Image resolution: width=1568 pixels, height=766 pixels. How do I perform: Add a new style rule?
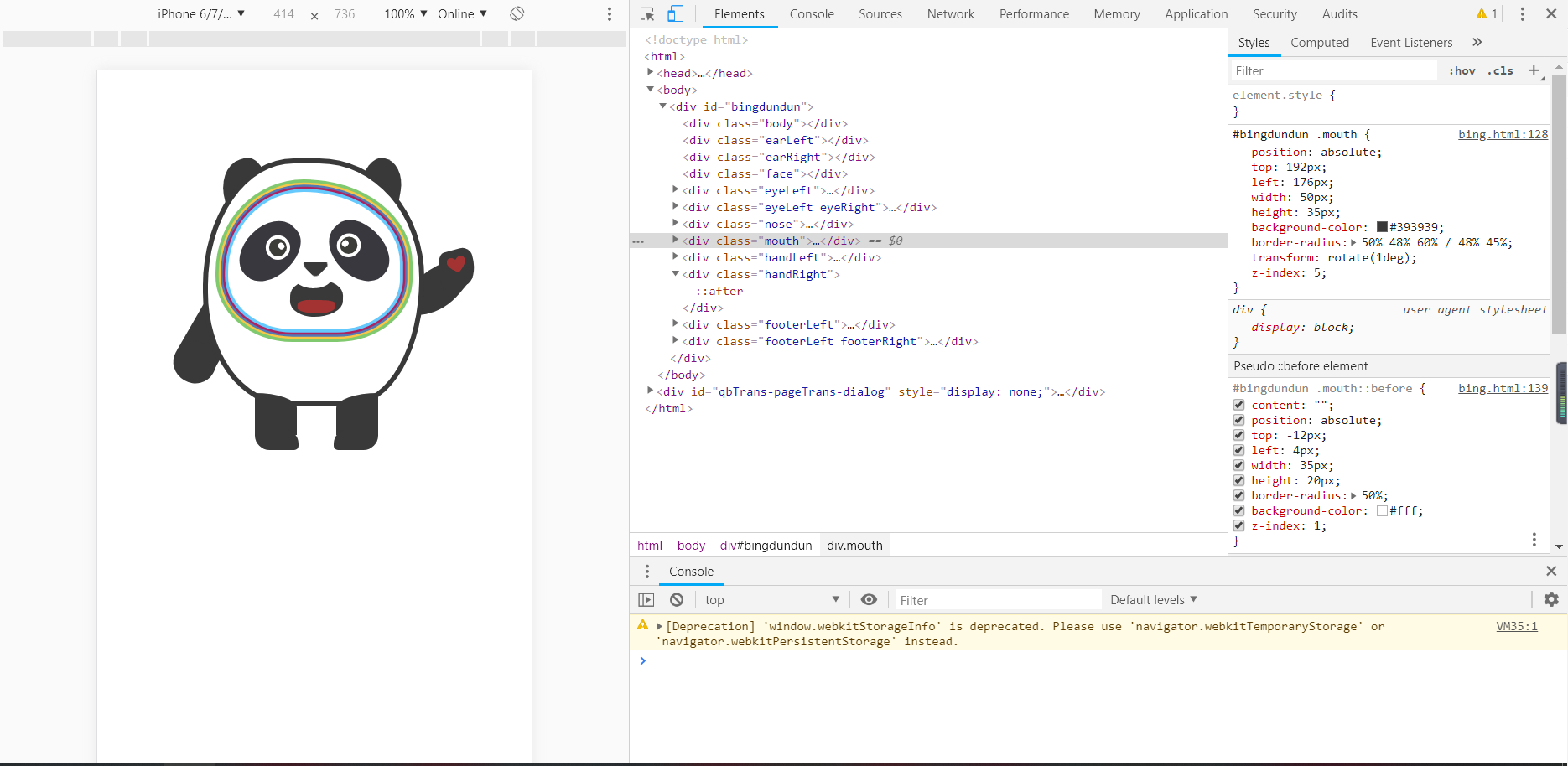(1534, 70)
